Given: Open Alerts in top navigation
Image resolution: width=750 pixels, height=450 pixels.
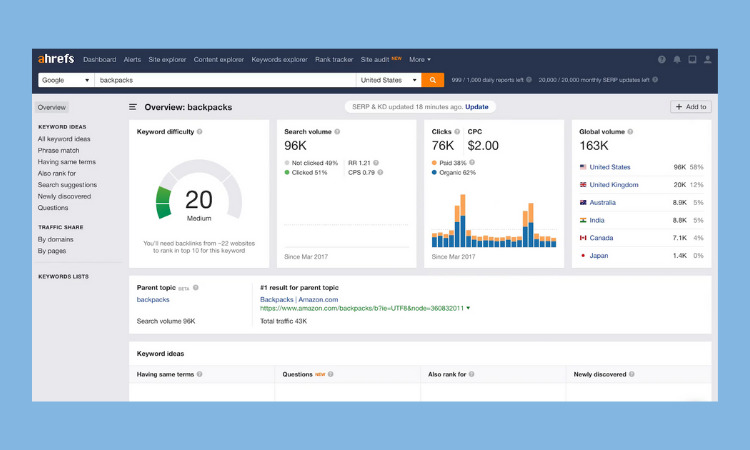Looking at the screenshot, I should tap(132, 59).
